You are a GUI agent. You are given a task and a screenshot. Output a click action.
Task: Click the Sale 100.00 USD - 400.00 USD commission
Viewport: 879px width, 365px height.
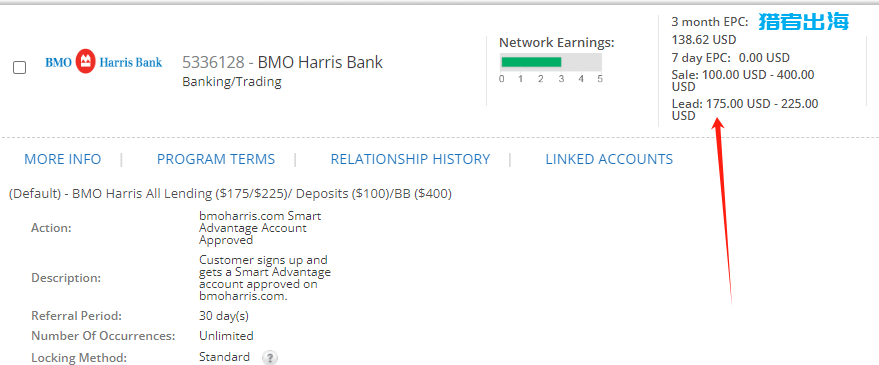[743, 81]
